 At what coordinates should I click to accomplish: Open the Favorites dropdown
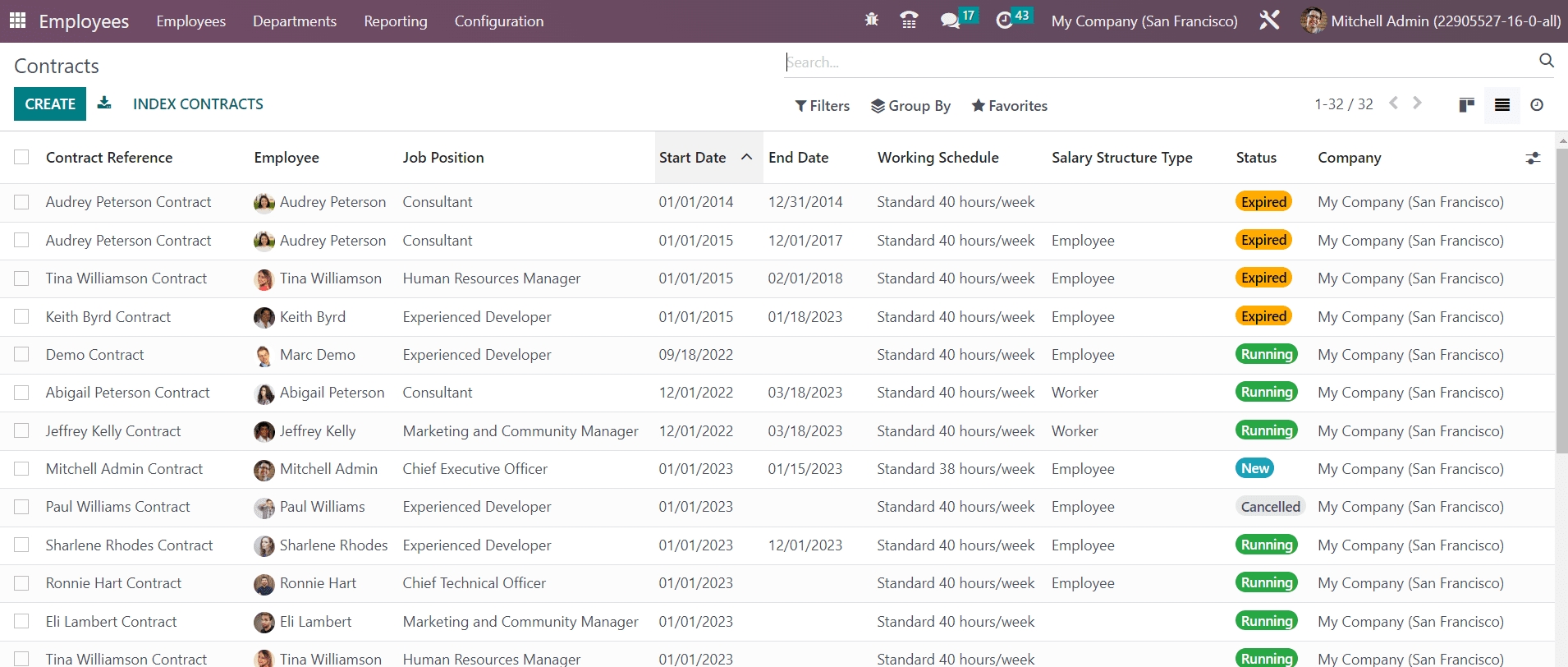click(x=1009, y=106)
